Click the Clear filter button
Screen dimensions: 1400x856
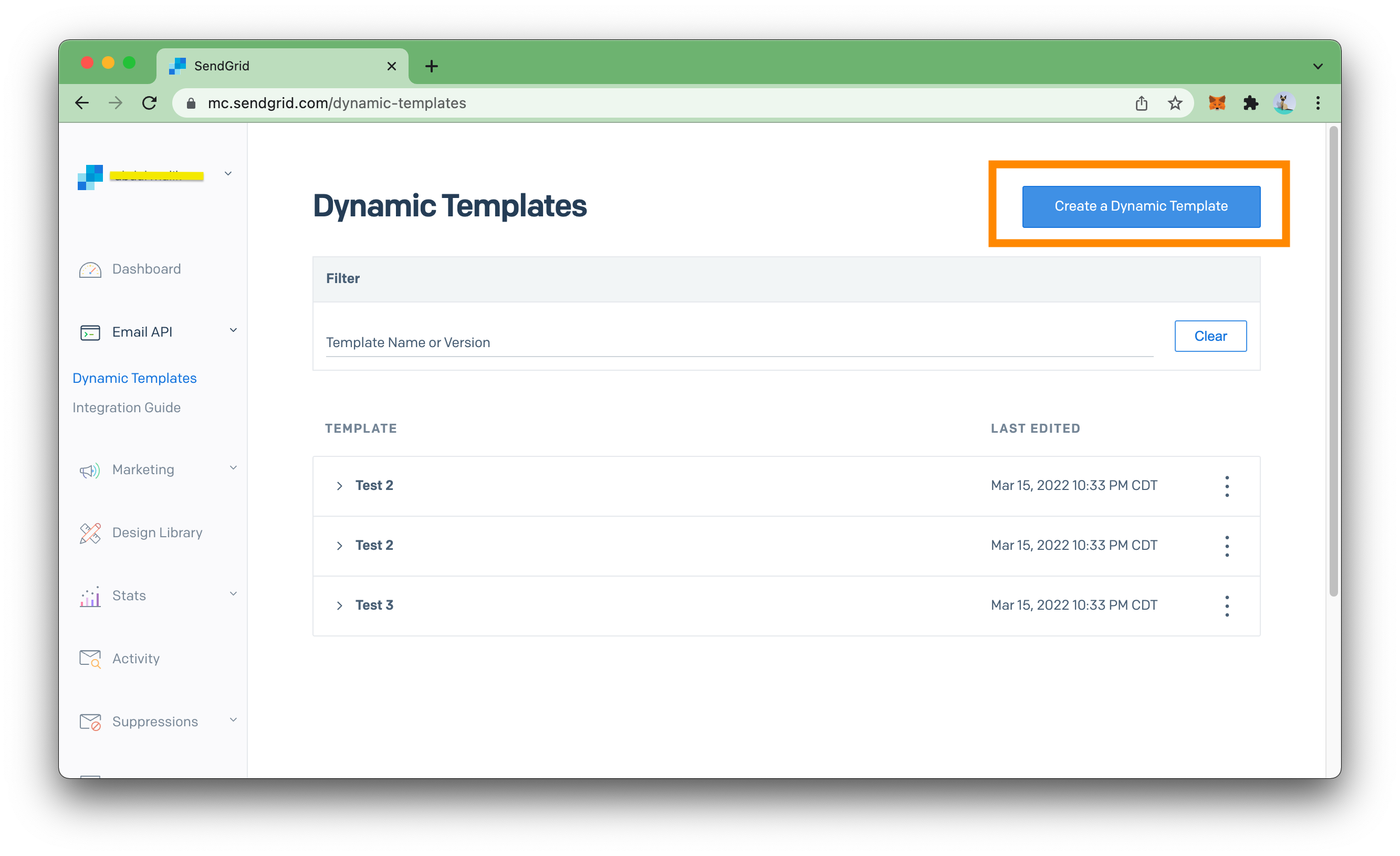(1210, 336)
